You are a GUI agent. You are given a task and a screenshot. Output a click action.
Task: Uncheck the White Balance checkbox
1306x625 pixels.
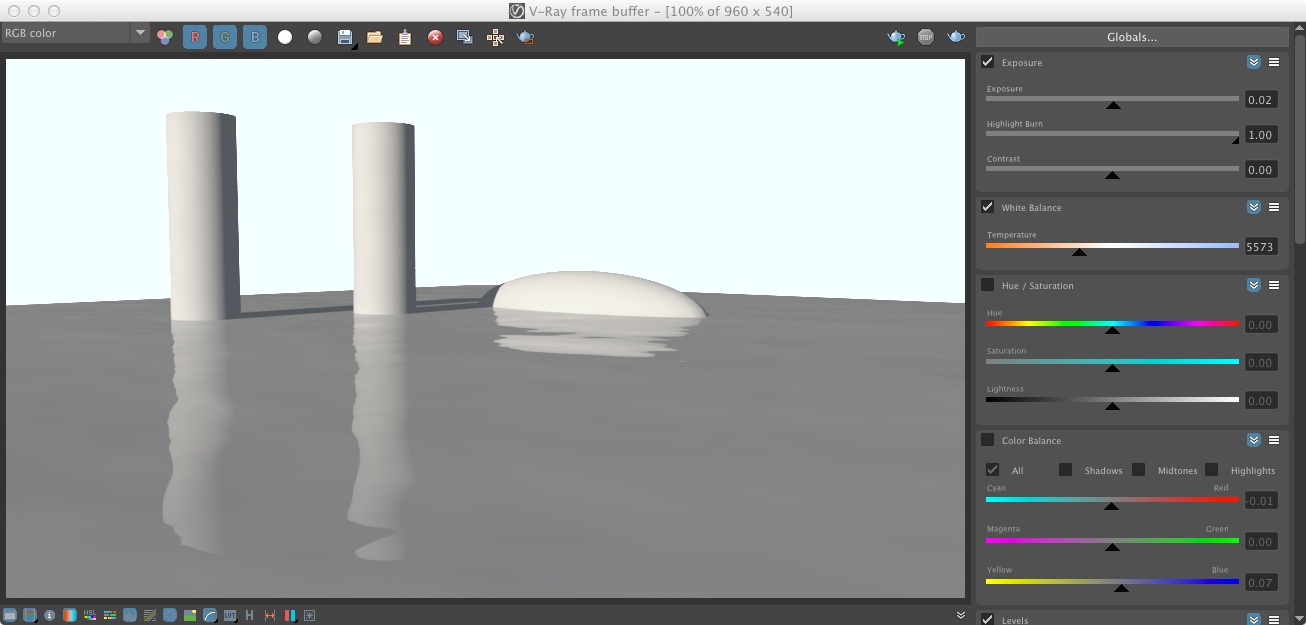988,207
